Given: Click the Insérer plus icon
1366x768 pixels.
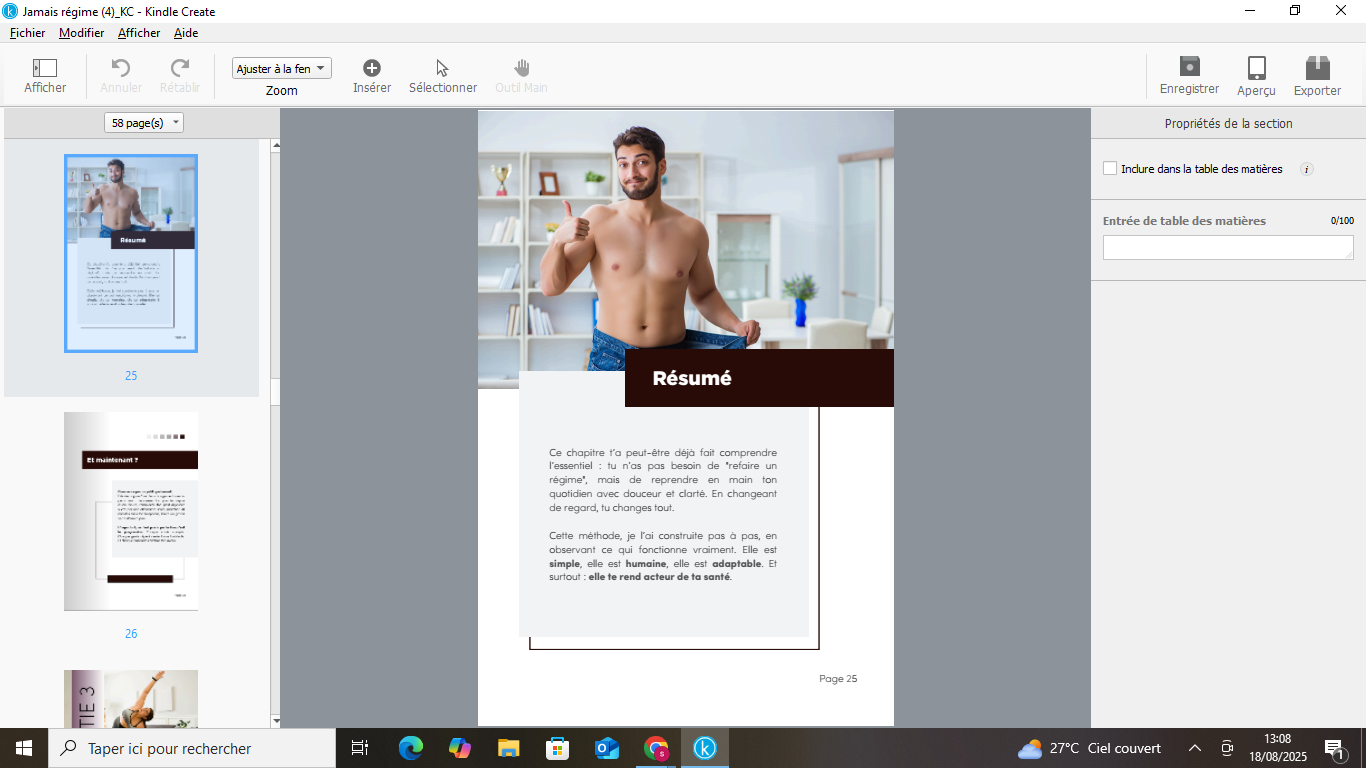Looking at the screenshot, I should point(371,68).
